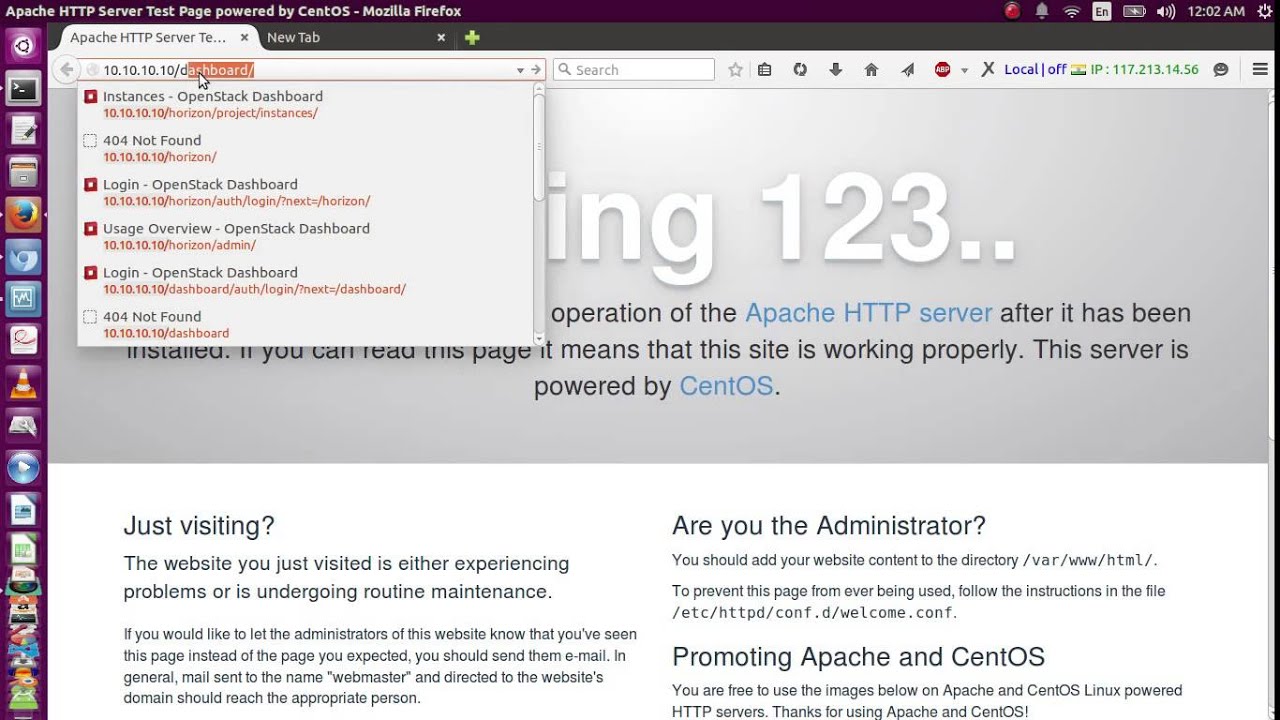Screen dimensions: 1280x720
Task: Open System Monitor dock icon
Action: (24, 299)
